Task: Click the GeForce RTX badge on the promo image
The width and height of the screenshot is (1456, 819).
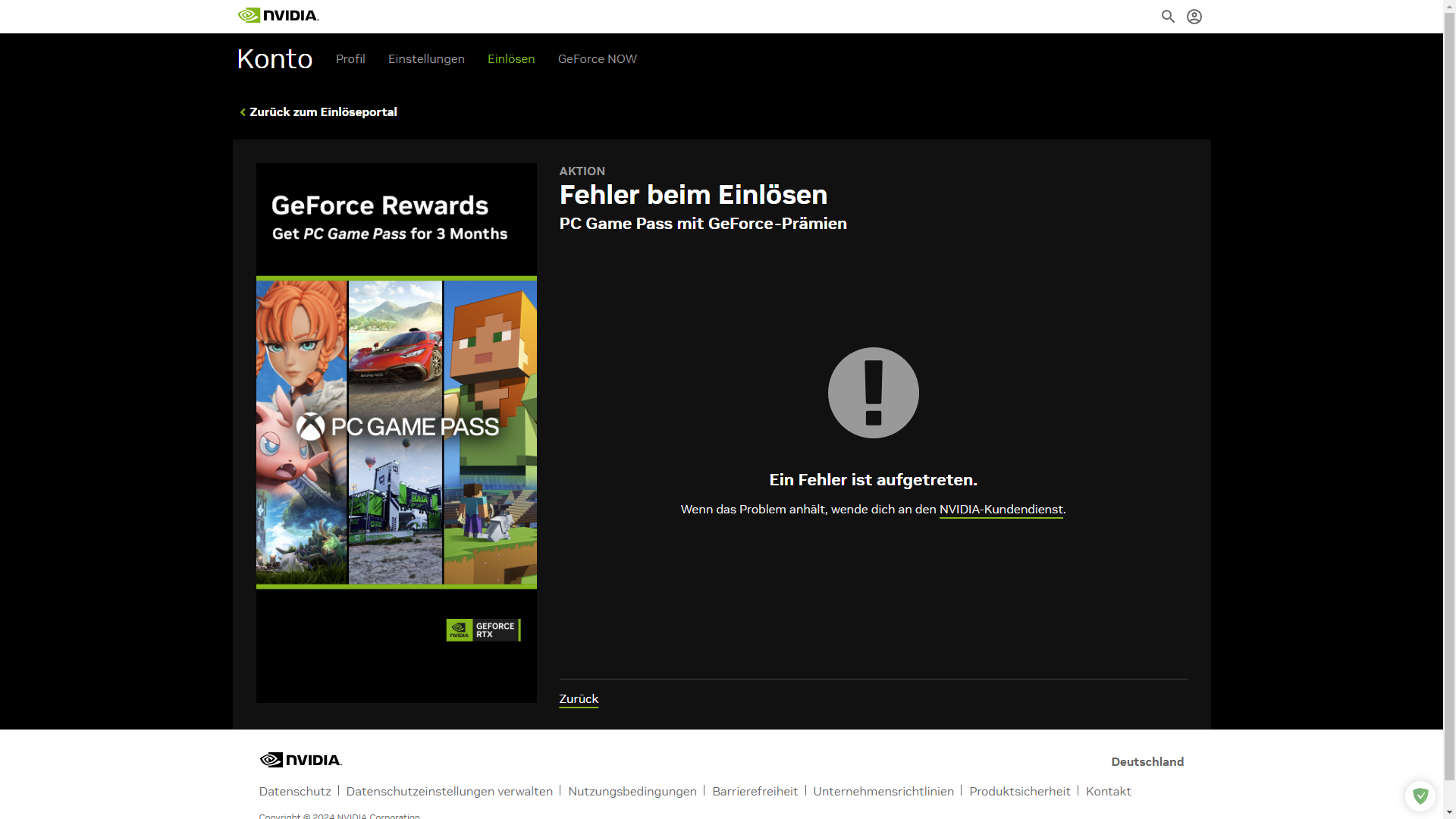Action: tap(483, 629)
